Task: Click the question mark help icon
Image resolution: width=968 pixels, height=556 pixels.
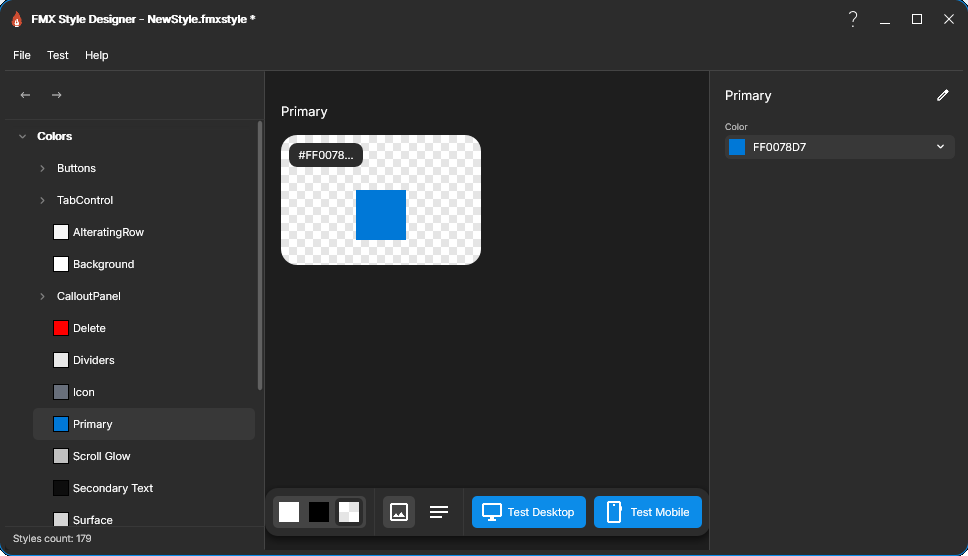Action: tap(853, 19)
